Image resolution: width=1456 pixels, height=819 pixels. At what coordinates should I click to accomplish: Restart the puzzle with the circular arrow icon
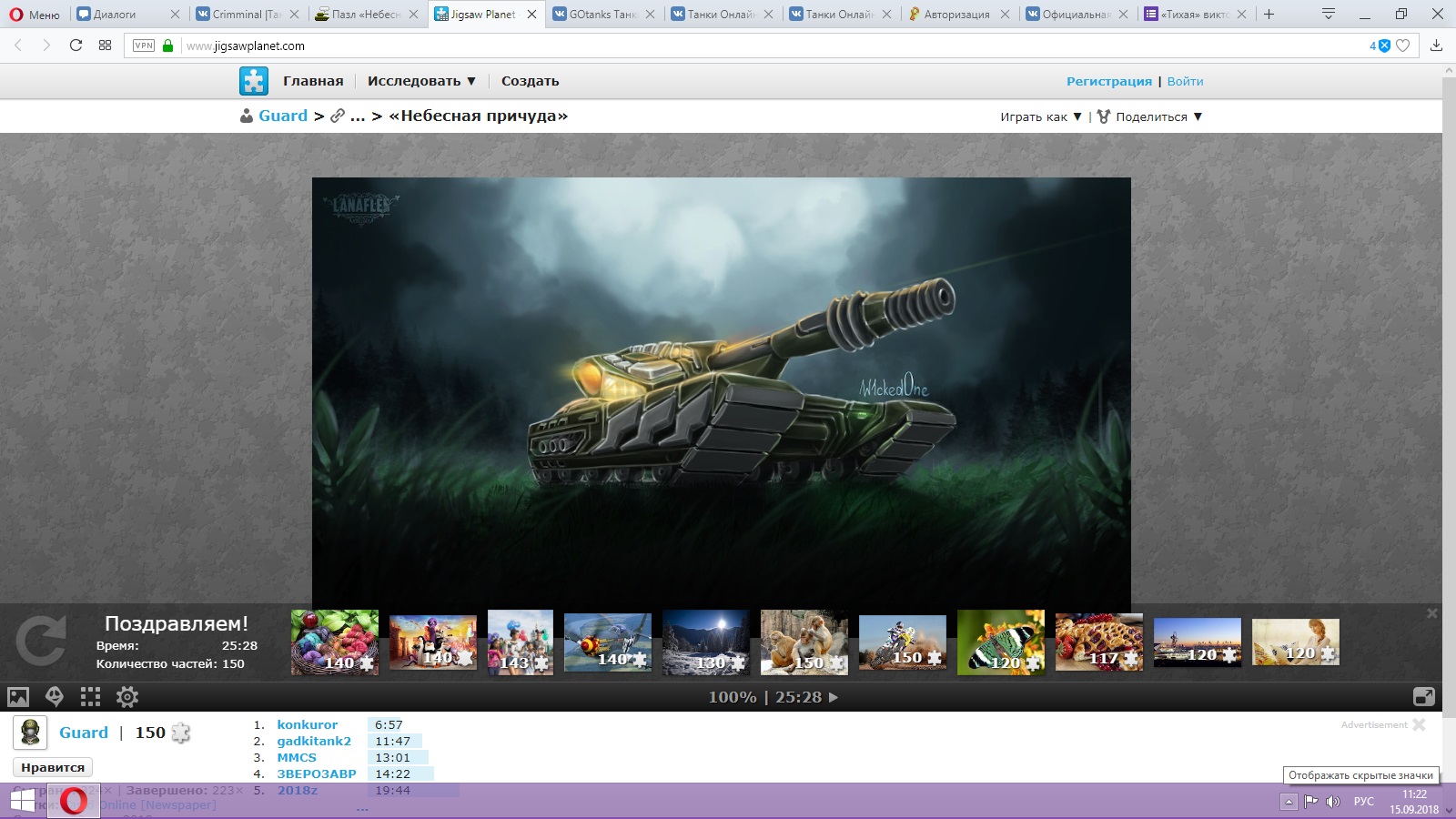coord(41,641)
